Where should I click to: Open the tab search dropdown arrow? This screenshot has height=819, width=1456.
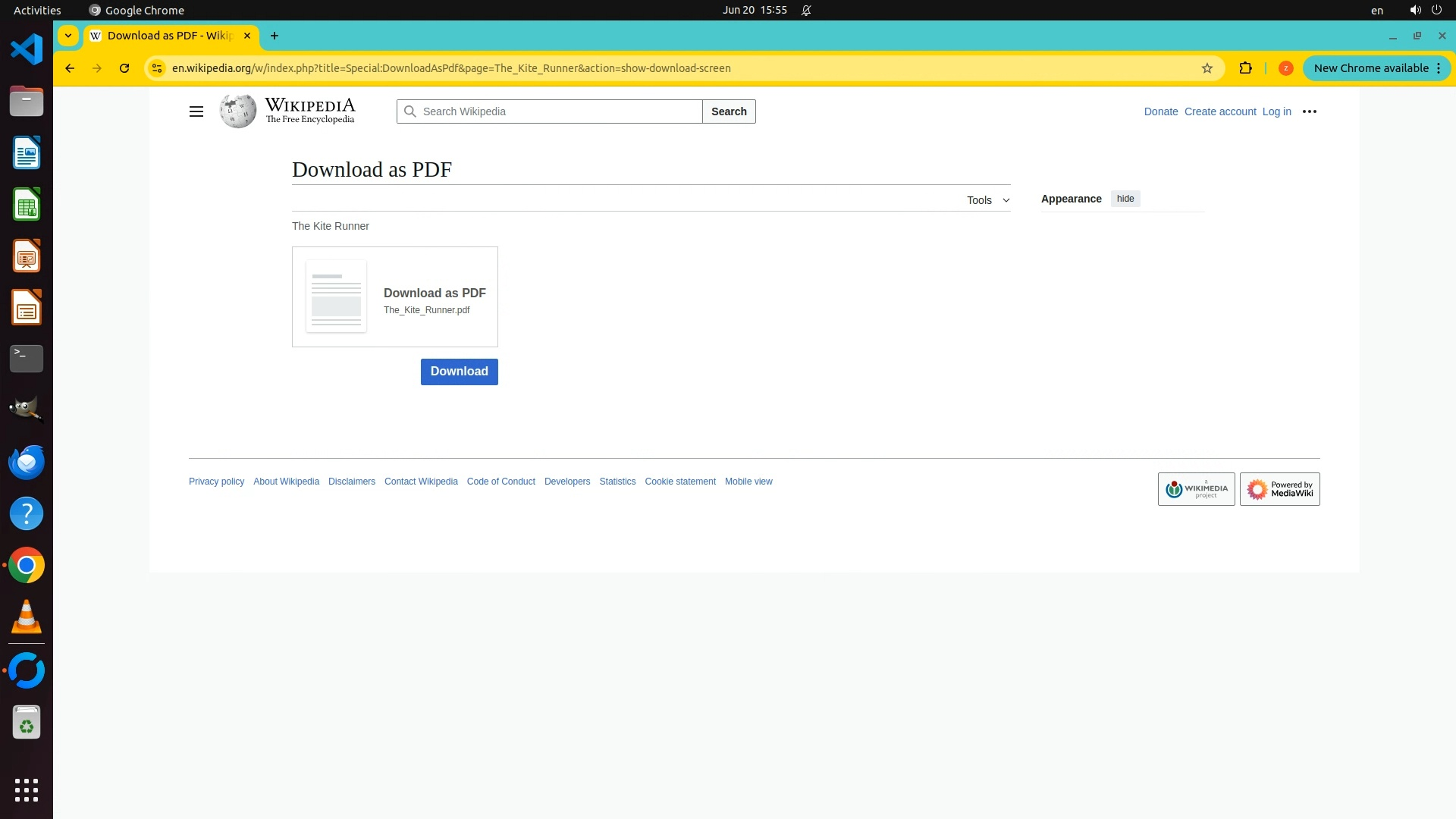[68, 36]
